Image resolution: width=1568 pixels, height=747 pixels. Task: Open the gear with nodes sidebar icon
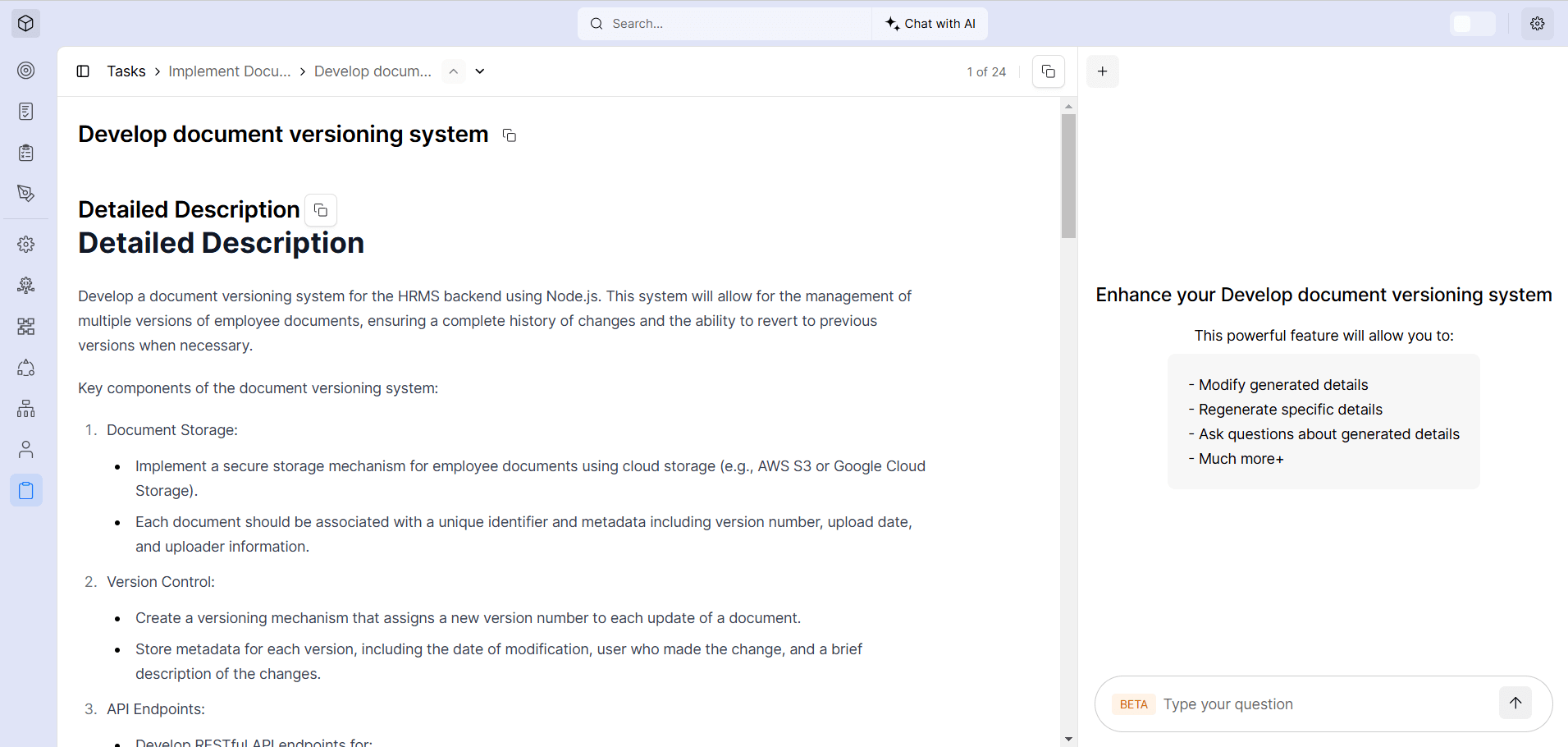26,286
